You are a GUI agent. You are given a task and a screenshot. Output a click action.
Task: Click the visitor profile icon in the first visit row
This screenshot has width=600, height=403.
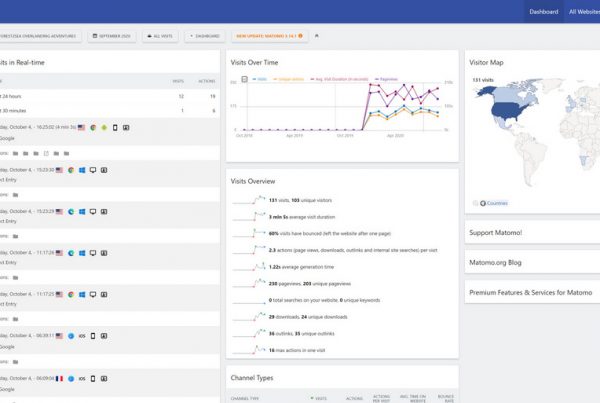[x=128, y=128]
